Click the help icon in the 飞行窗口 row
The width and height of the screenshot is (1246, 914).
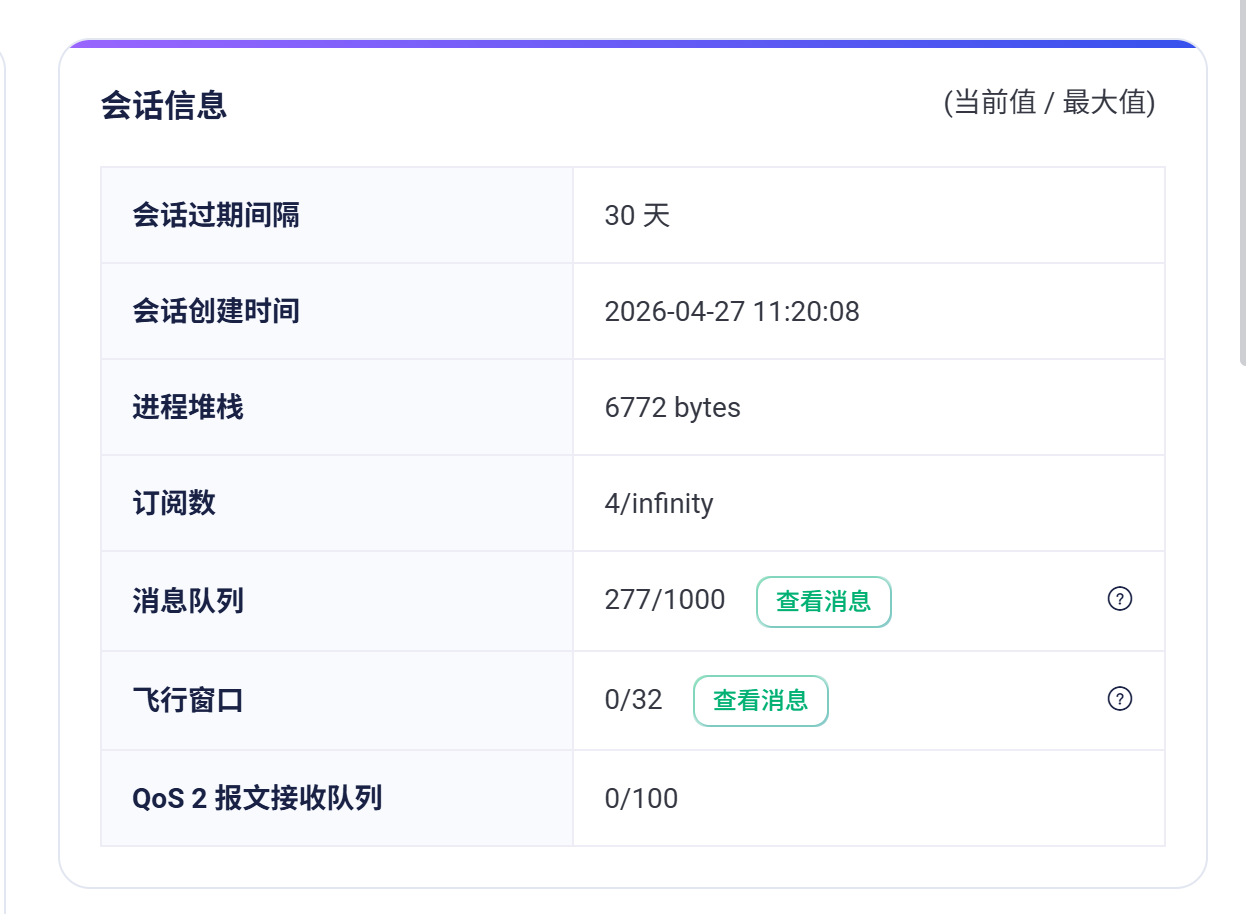pos(1120,699)
